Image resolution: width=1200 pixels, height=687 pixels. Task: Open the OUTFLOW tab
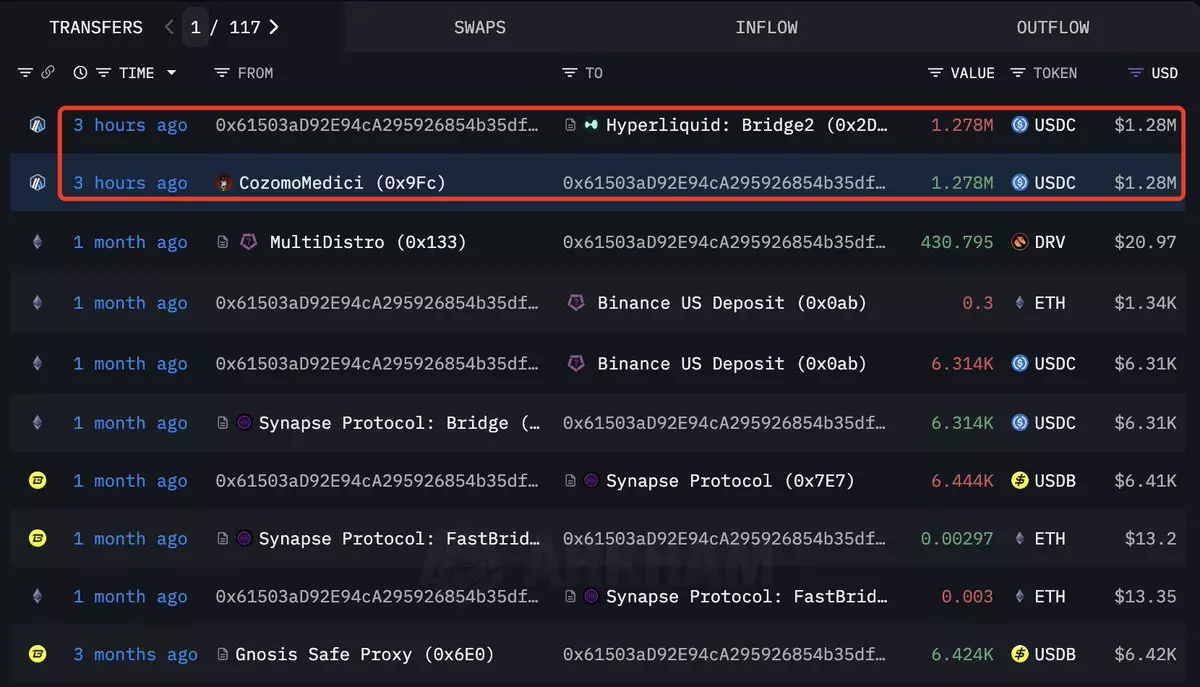tap(1052, 27)
